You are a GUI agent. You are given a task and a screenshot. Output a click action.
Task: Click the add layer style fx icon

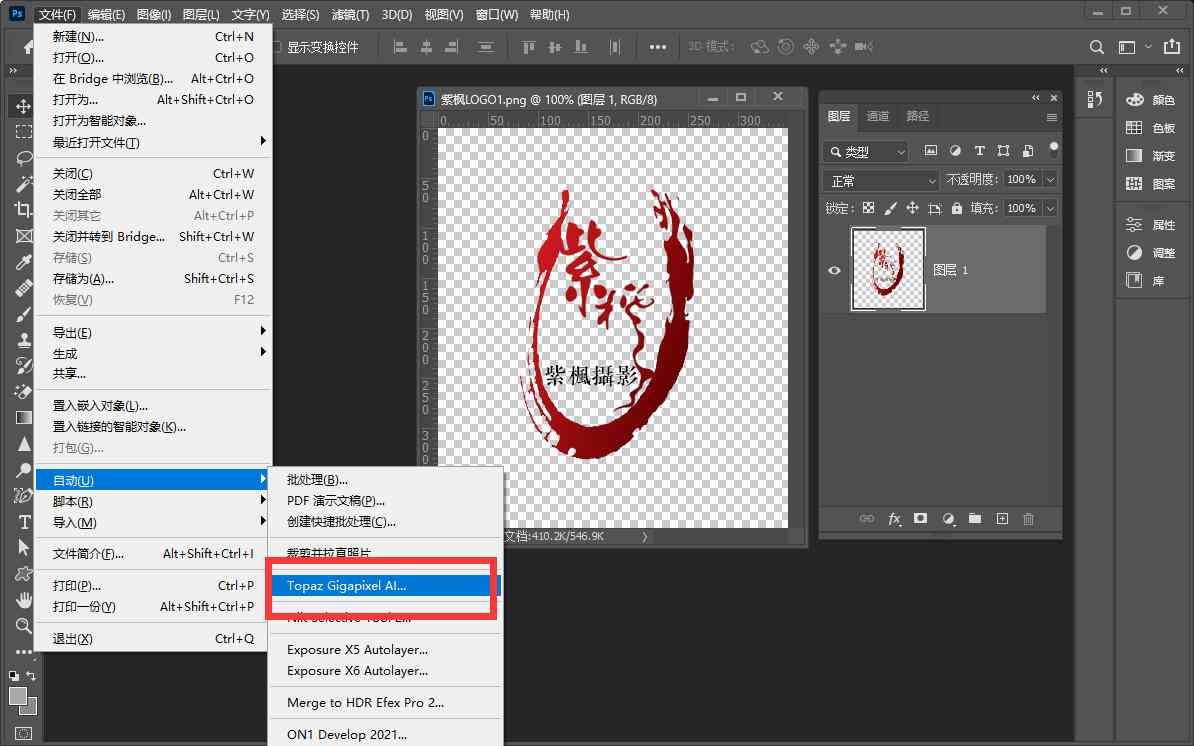coord(895,519)
